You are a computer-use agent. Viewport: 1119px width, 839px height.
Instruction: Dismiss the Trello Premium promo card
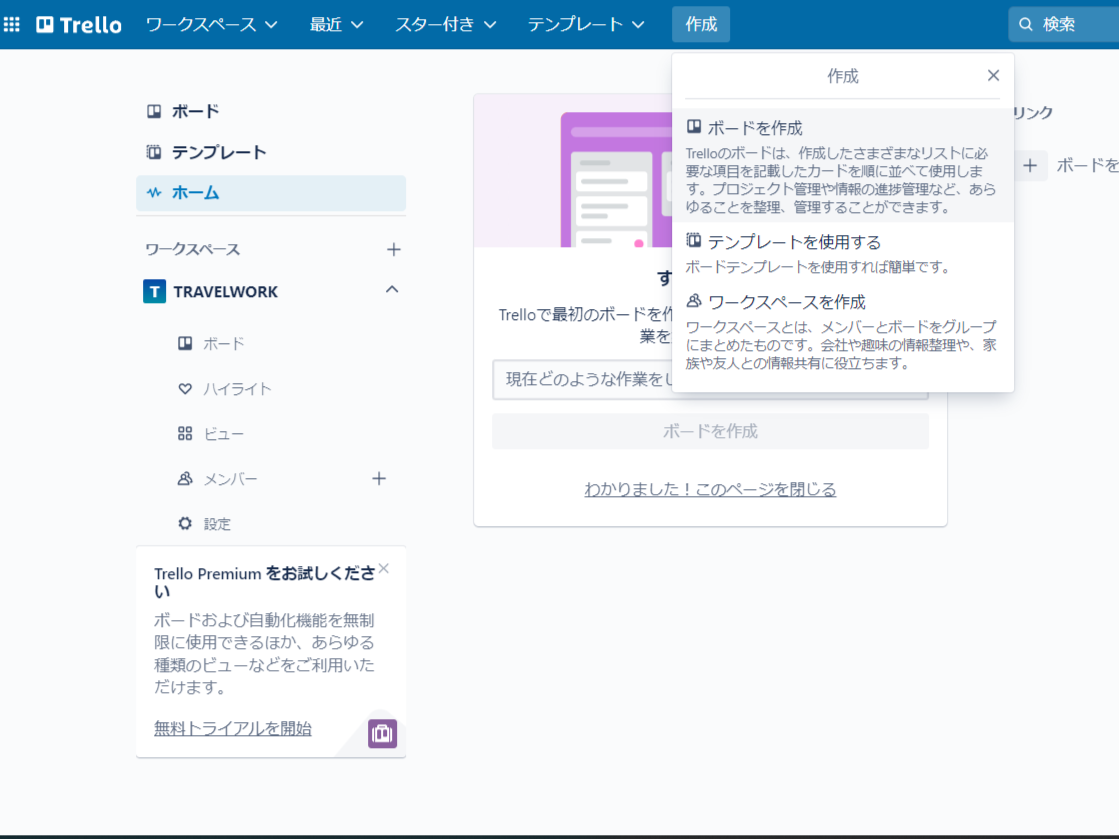(384, 569)
